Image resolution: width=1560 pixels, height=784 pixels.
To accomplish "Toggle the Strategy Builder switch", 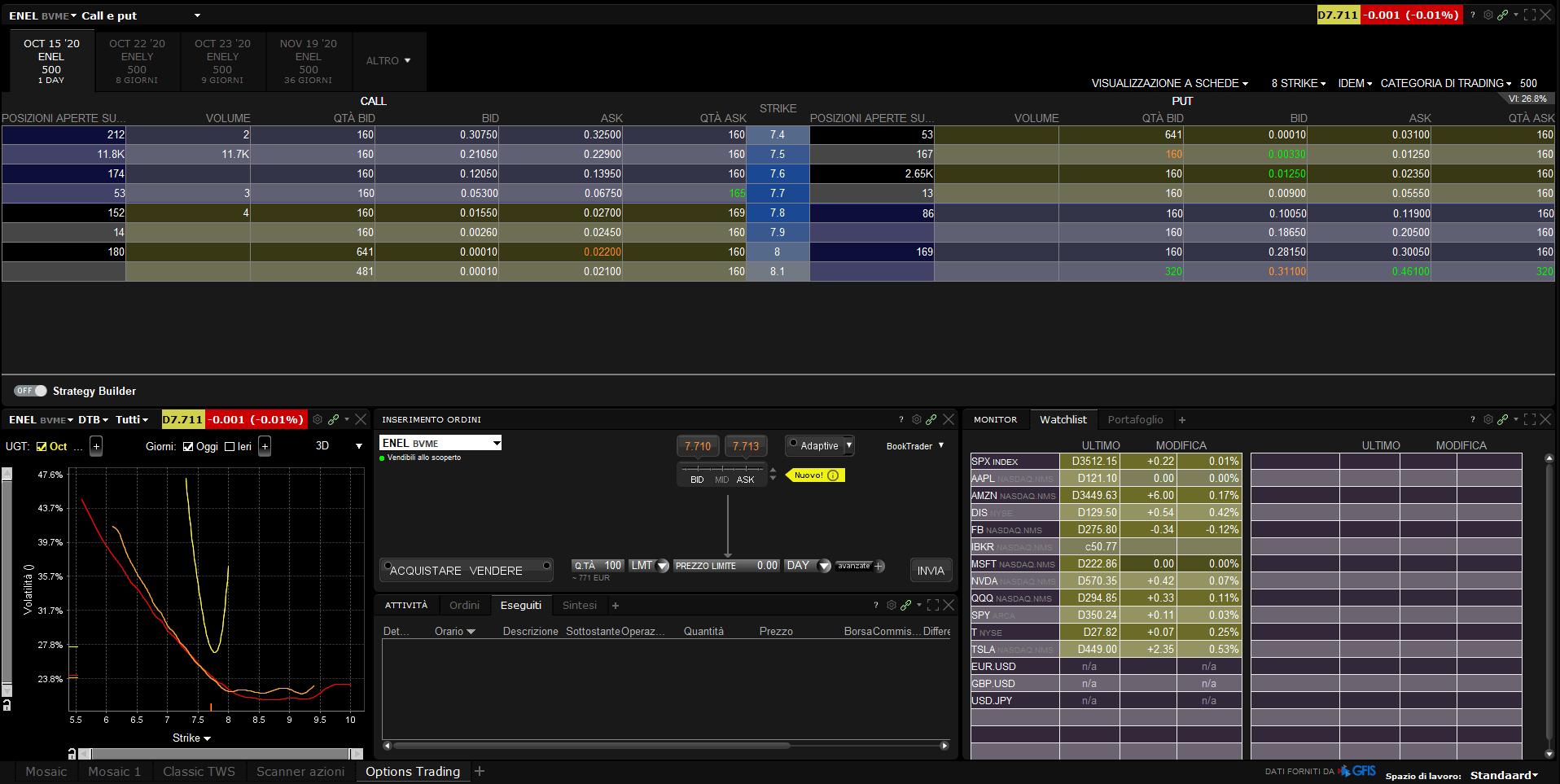I will [x=31, y=391].
